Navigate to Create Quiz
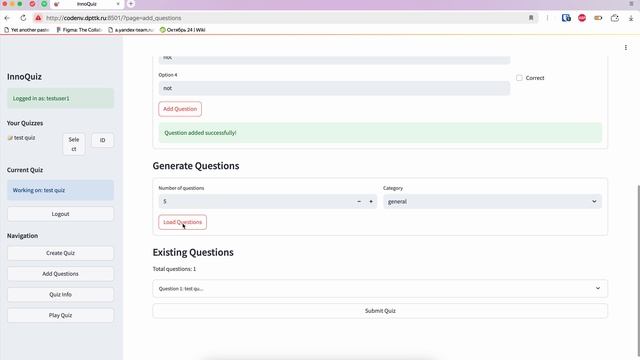The image size is (640, 360). (60, 253)
